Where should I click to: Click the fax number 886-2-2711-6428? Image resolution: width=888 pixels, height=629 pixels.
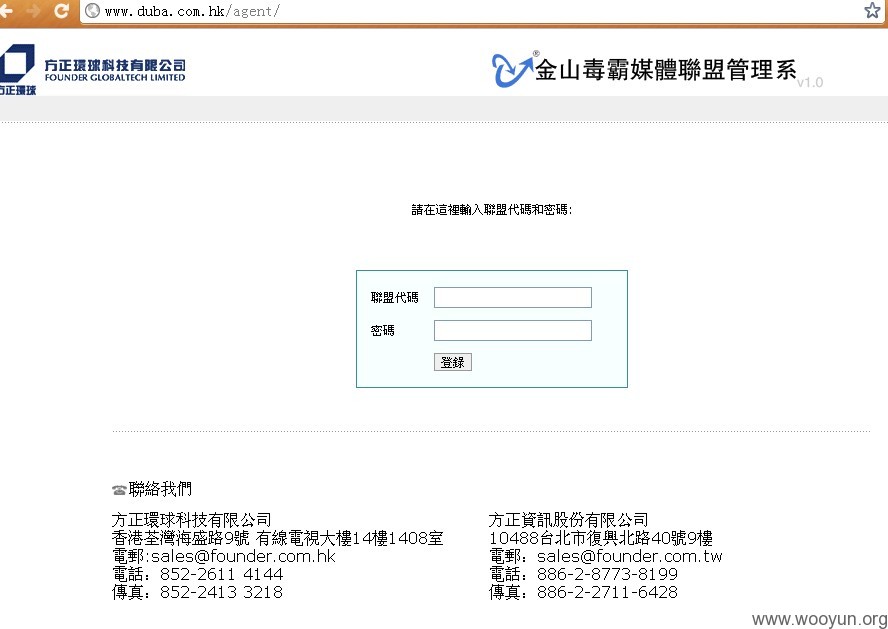(607, 592)
